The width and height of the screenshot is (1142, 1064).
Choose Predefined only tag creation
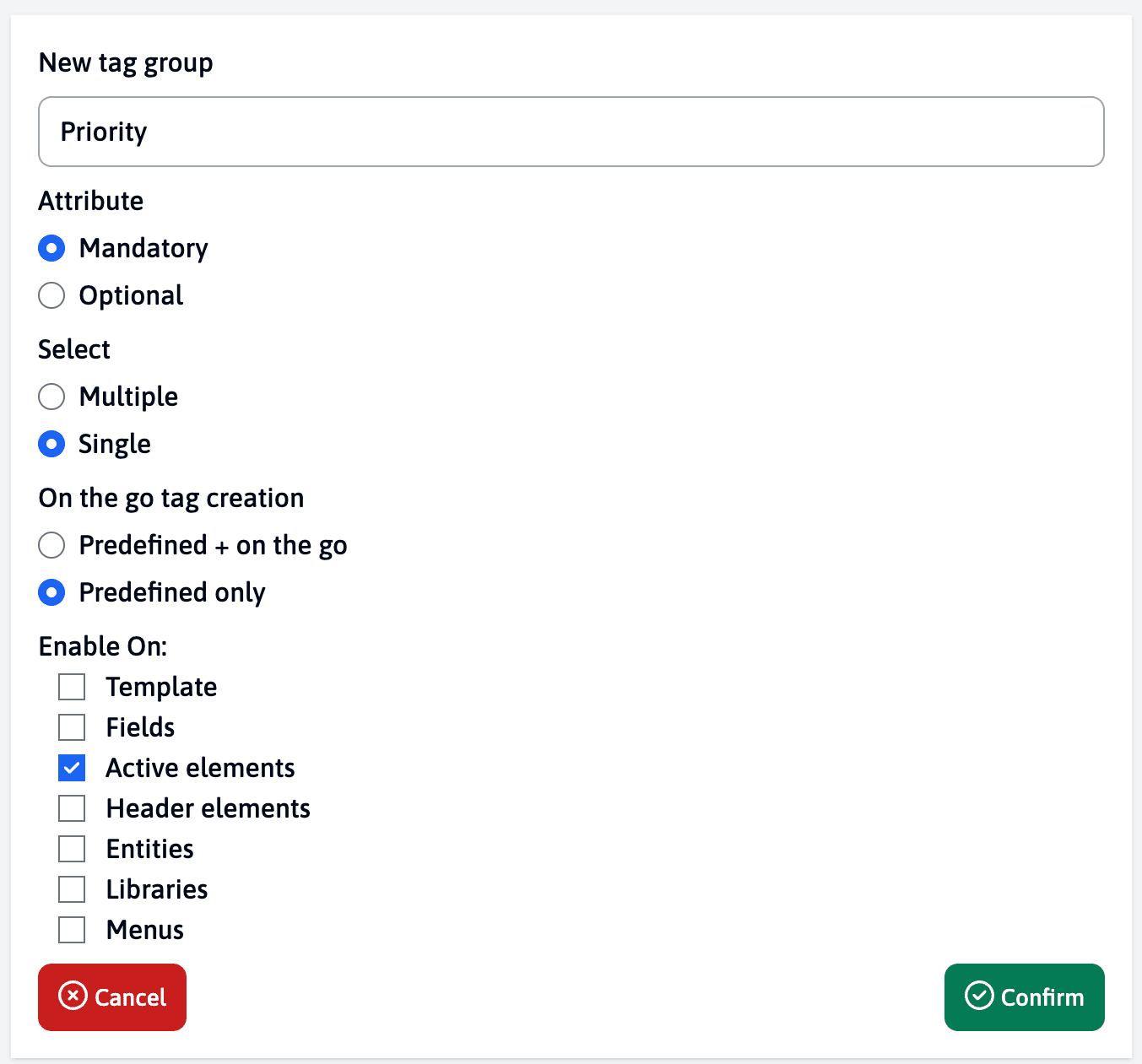(51, 592)
